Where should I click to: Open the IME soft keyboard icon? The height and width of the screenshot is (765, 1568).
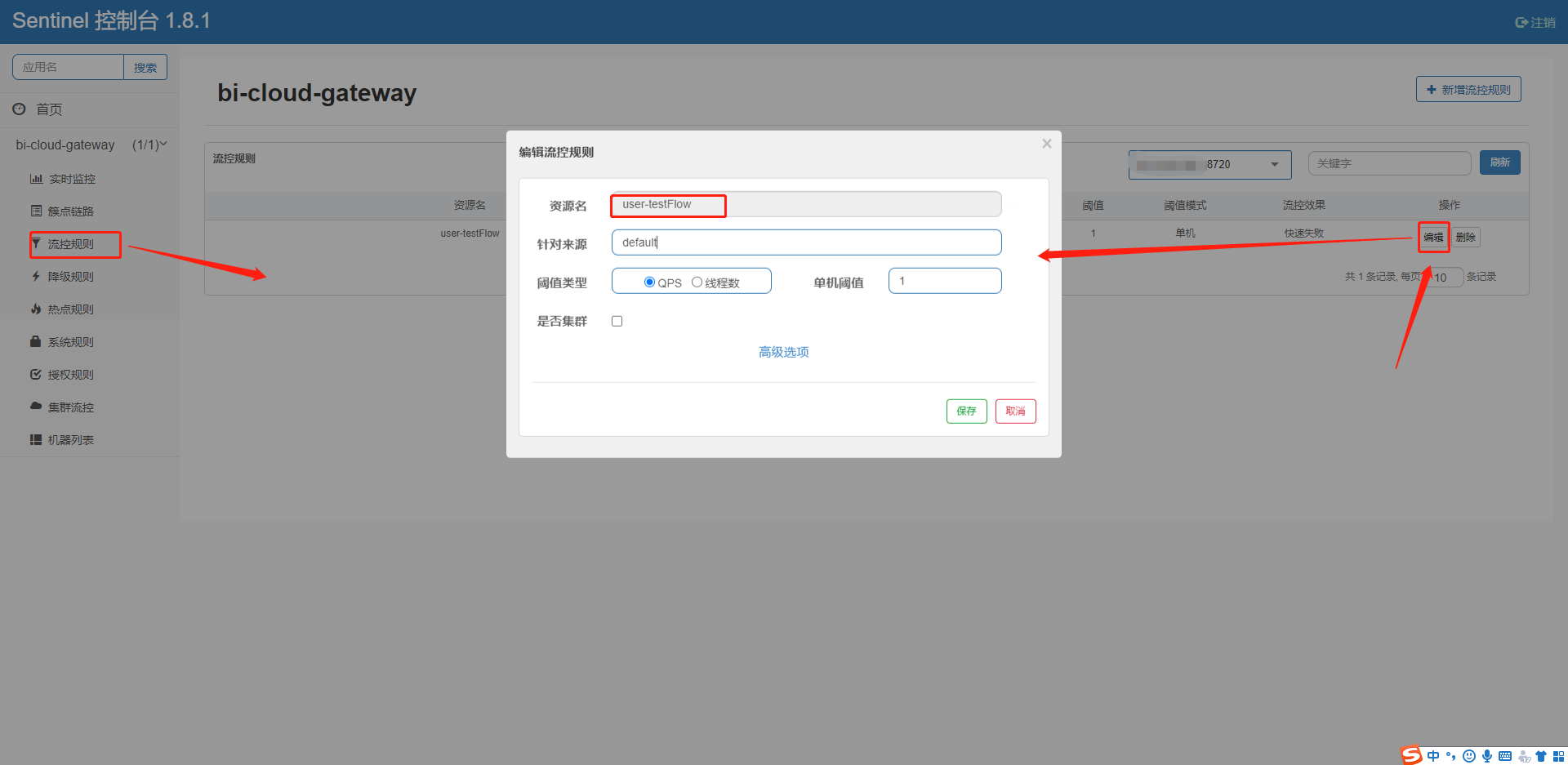[1505, 756]
